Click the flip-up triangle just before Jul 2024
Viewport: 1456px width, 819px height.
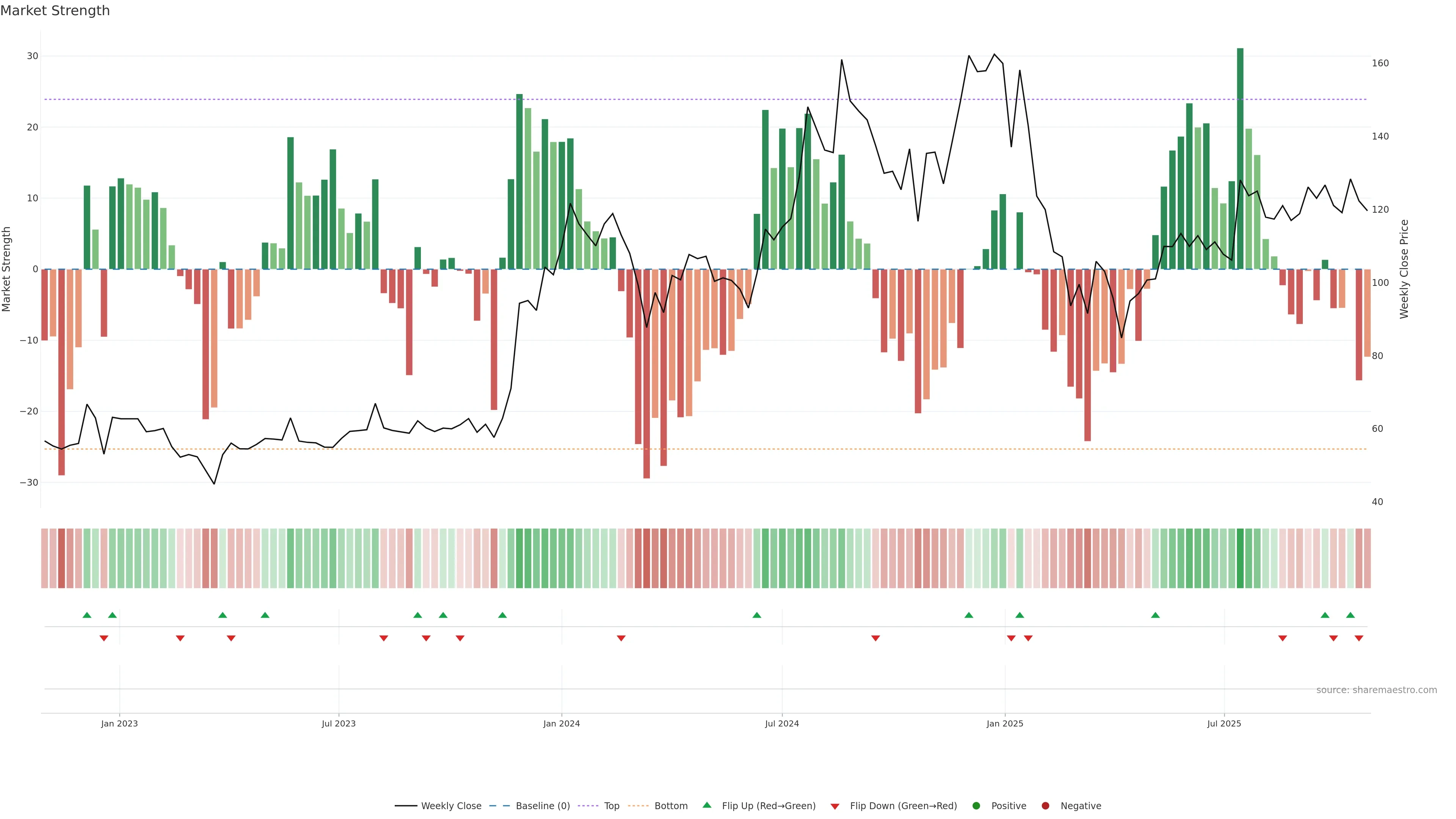[x=757, y=615]
